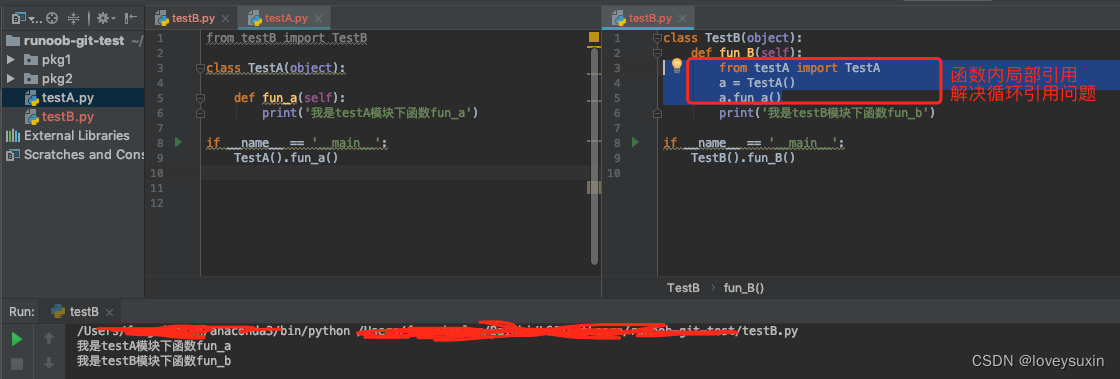
Task: Click the 'def fun_a(self):' line
Action: pos(289,98)
